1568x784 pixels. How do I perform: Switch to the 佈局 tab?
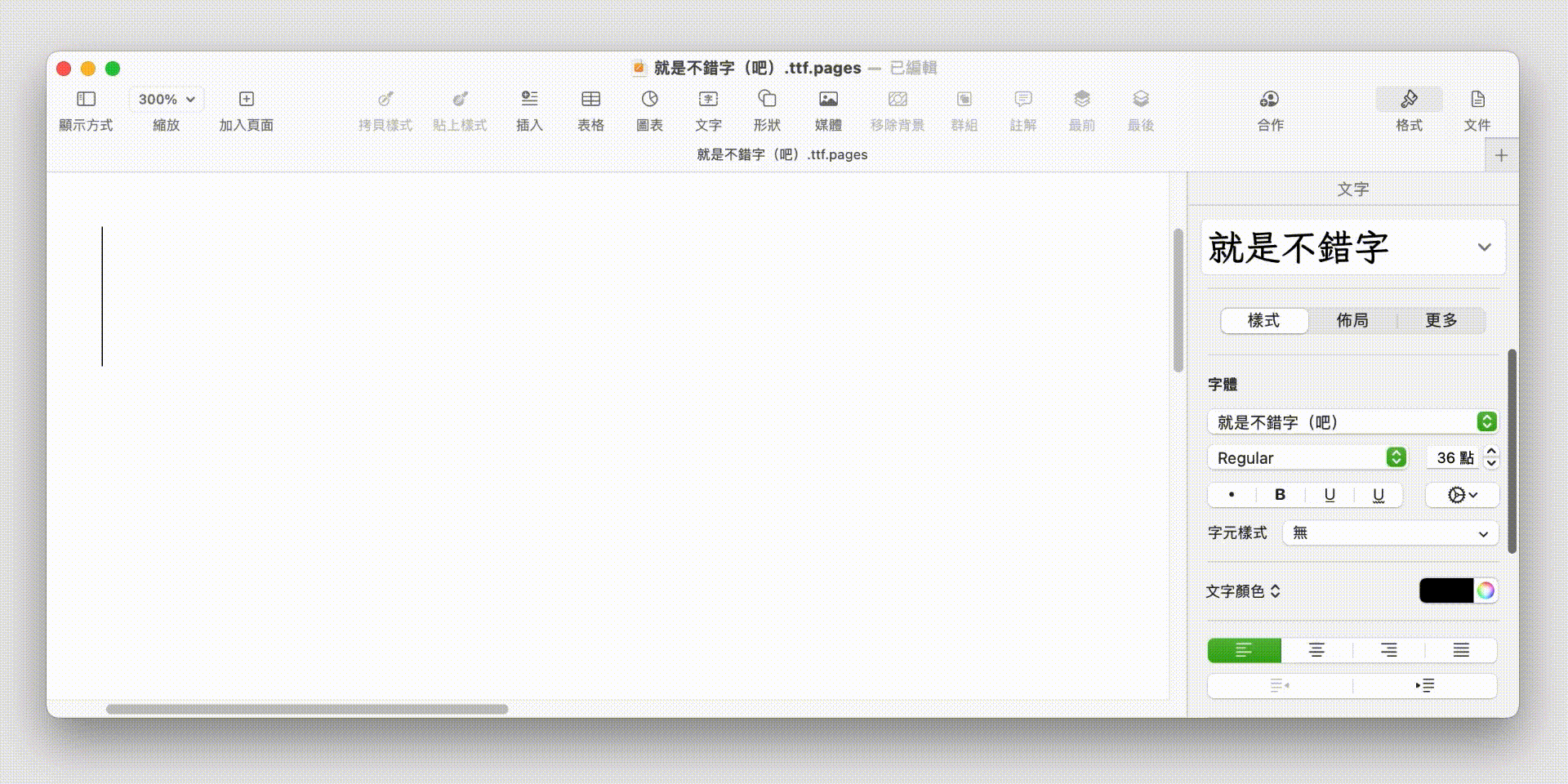click(1352, 320)
